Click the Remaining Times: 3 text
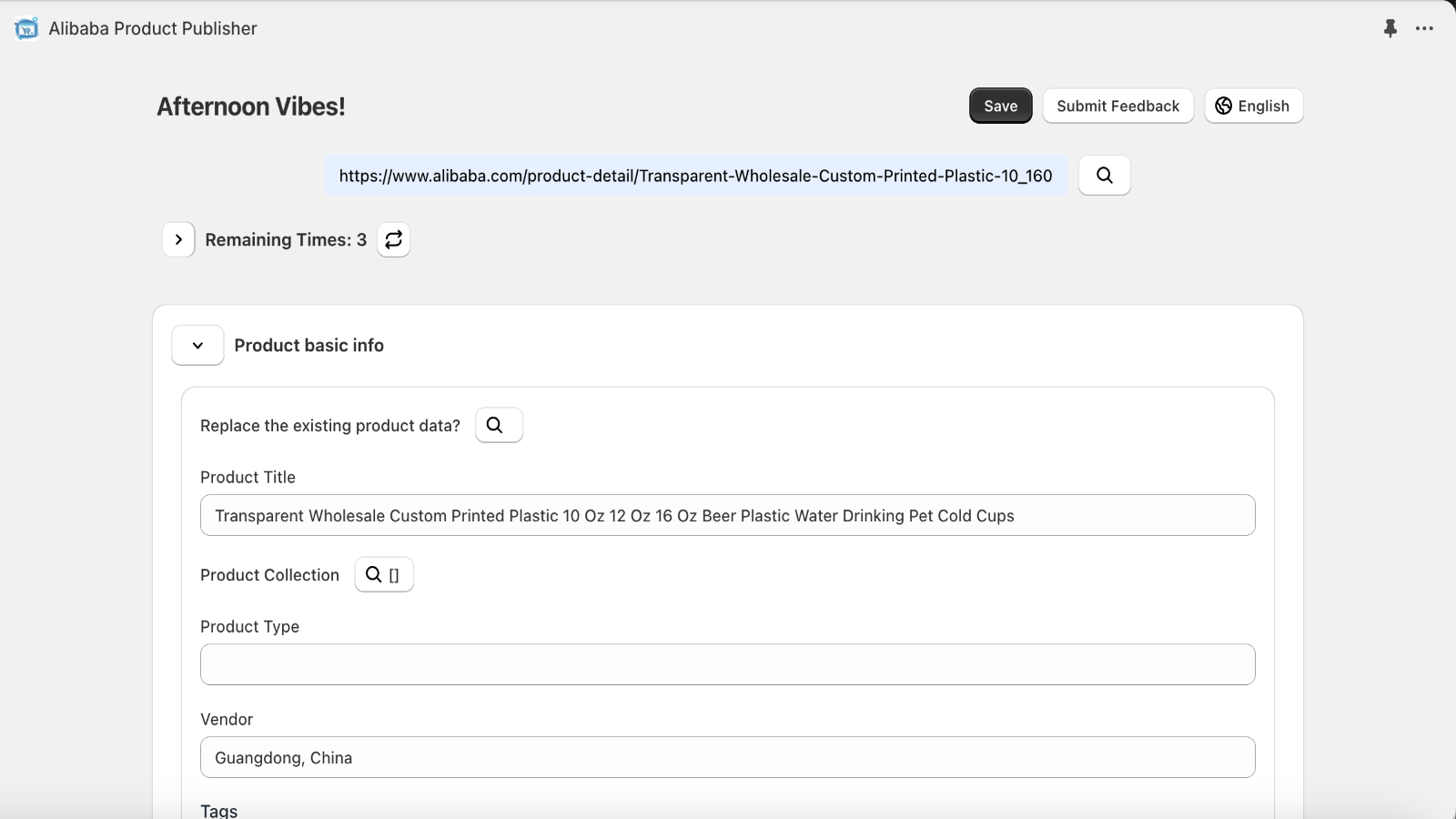Viewport: 1456px width, 819px height. 286,239
